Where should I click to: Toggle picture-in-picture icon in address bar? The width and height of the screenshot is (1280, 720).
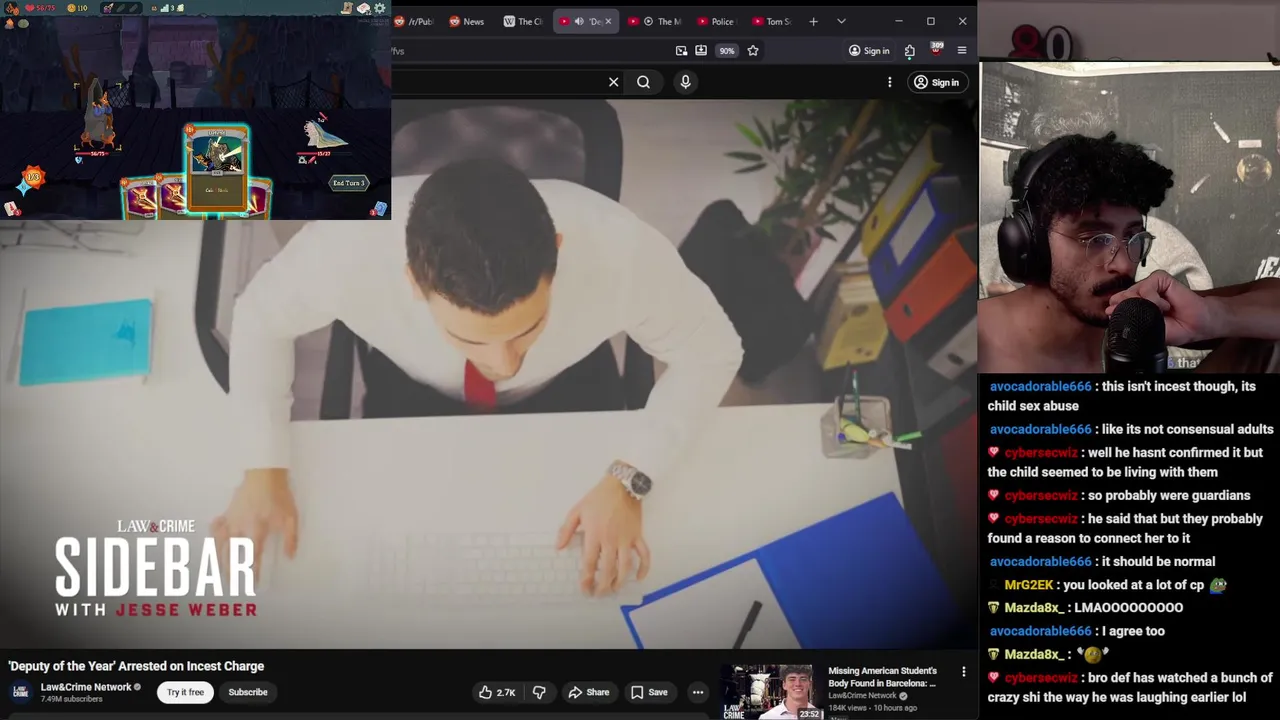681,51
